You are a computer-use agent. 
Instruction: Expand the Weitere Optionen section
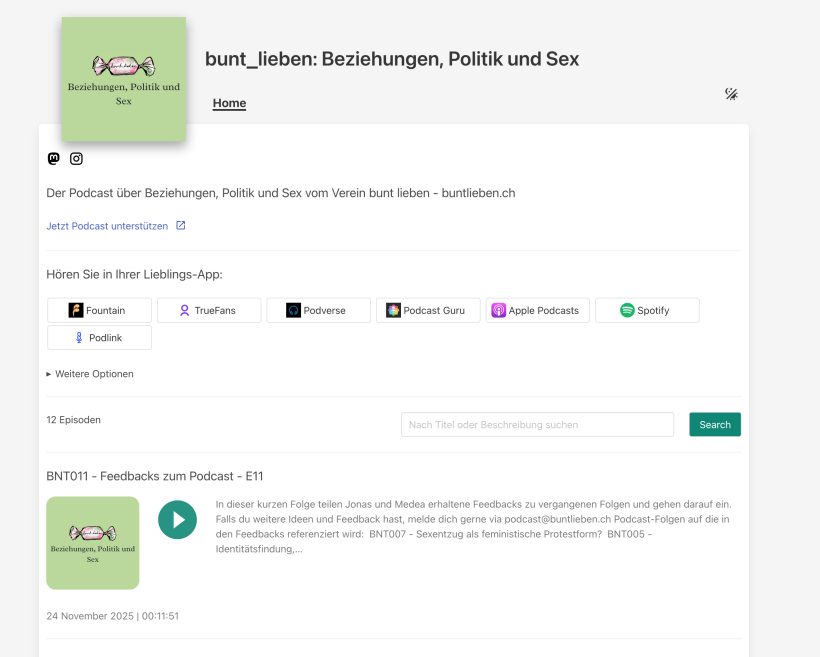pos(90,374)
